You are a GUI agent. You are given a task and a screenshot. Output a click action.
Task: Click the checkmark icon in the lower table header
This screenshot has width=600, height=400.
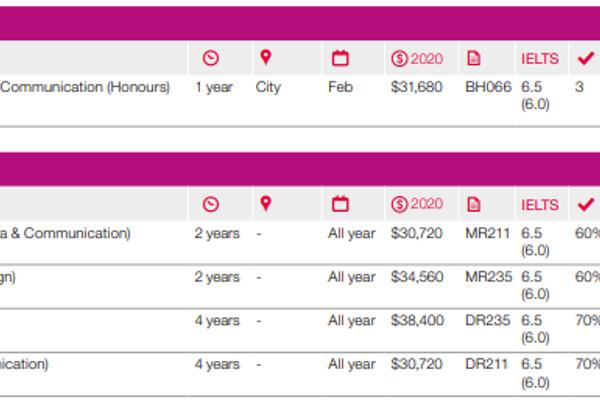tap(585, 204)
